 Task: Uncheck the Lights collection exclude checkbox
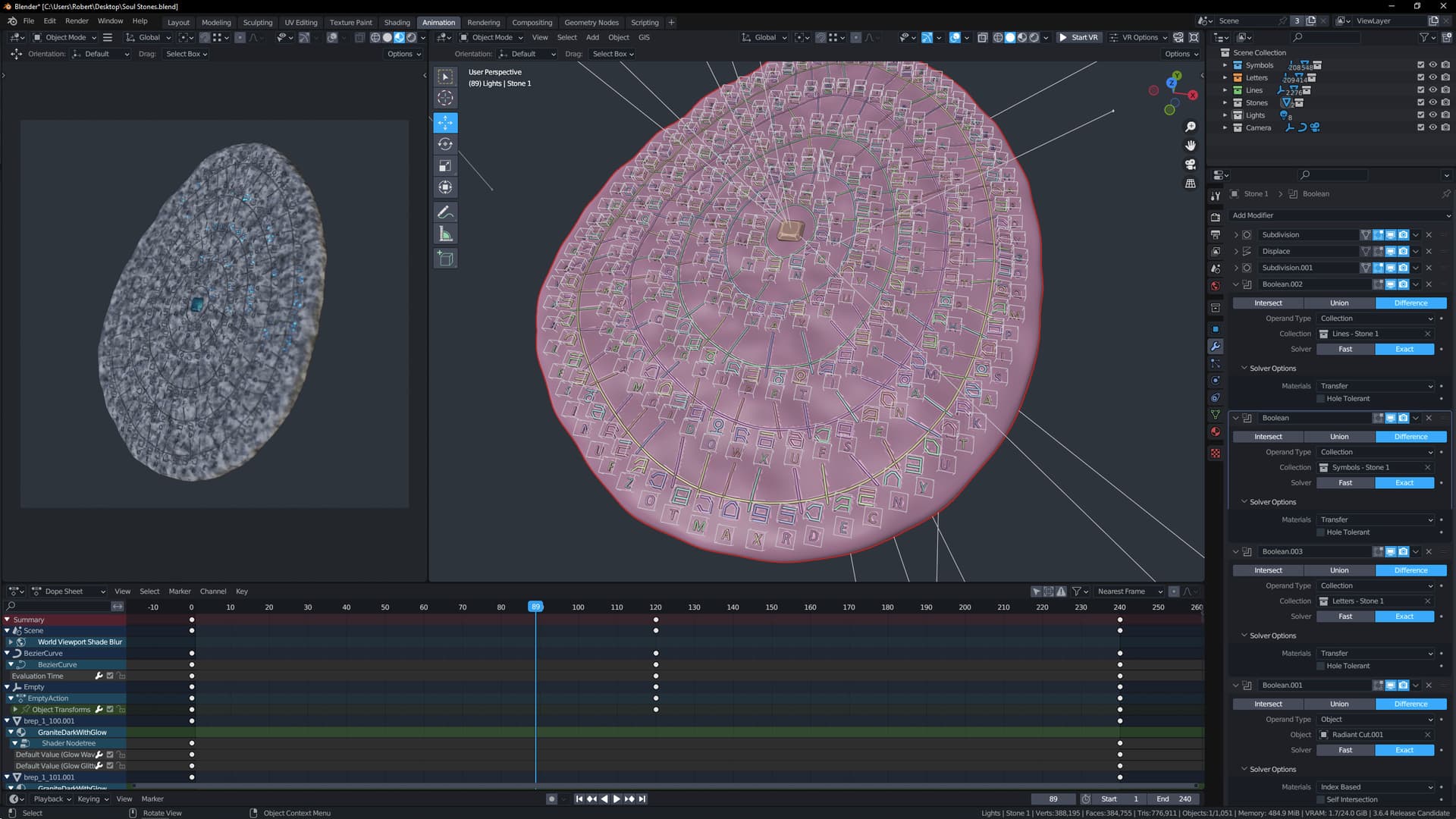pos(1420,115)
